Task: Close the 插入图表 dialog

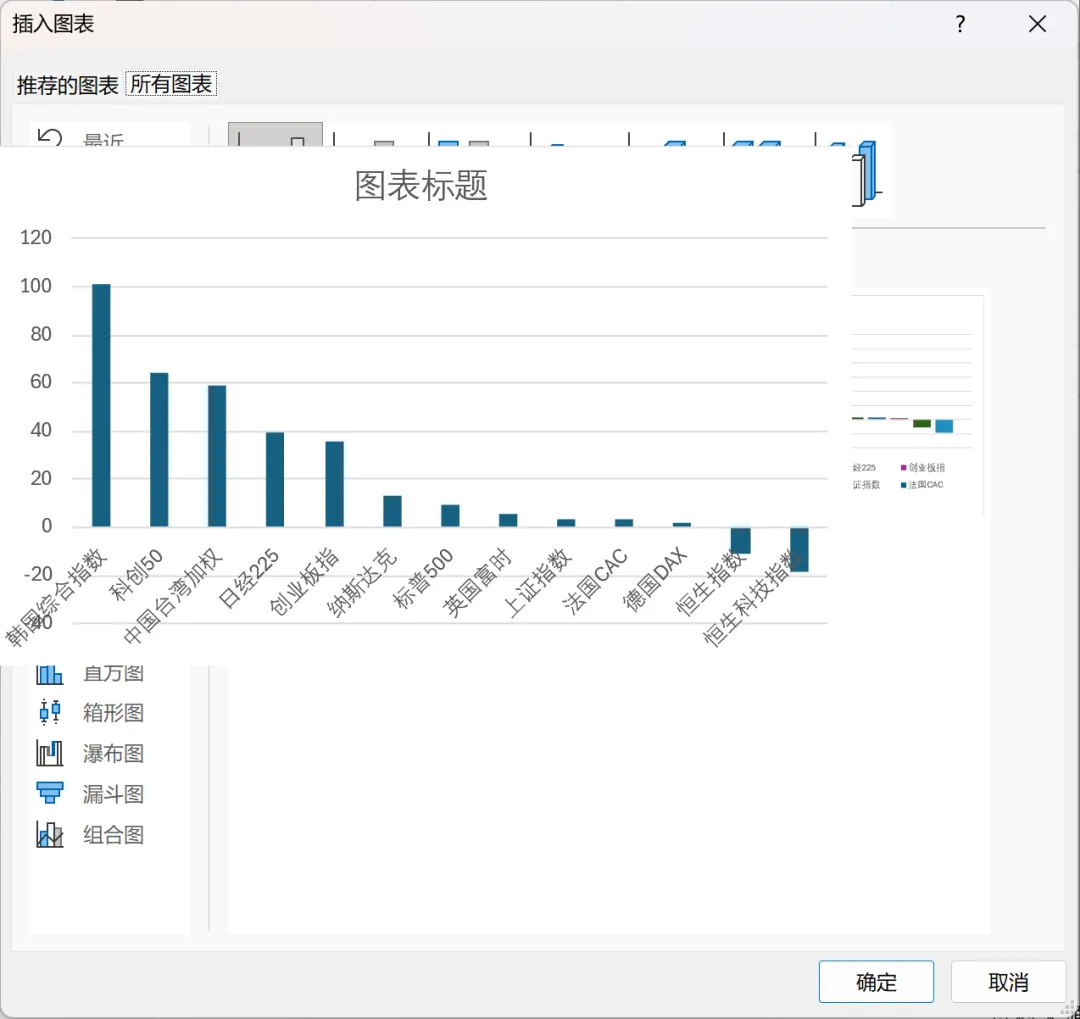Action: pos(1037,24)
